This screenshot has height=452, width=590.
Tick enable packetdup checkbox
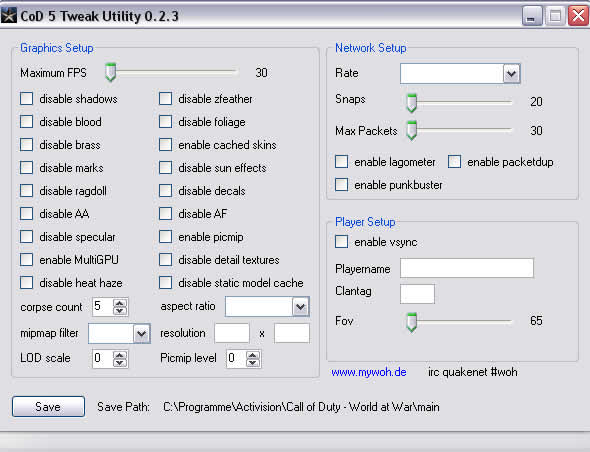[454, 161]
